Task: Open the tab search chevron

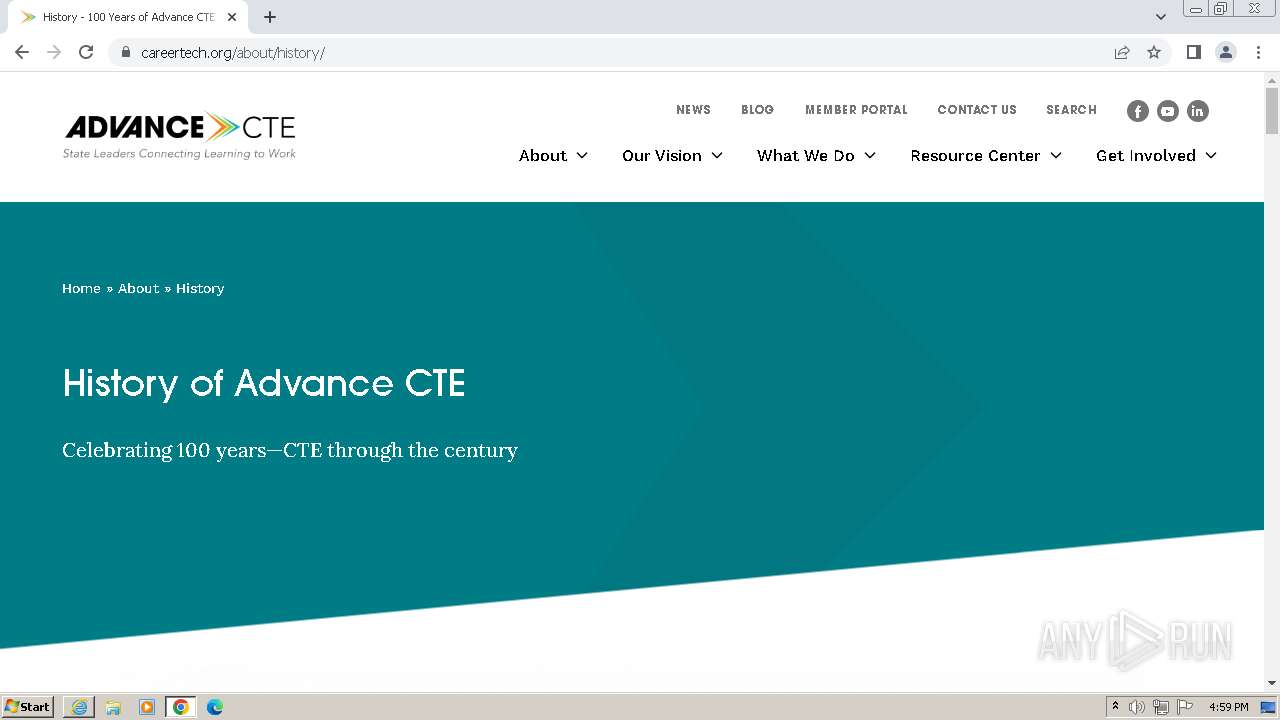Action: 1161,17
